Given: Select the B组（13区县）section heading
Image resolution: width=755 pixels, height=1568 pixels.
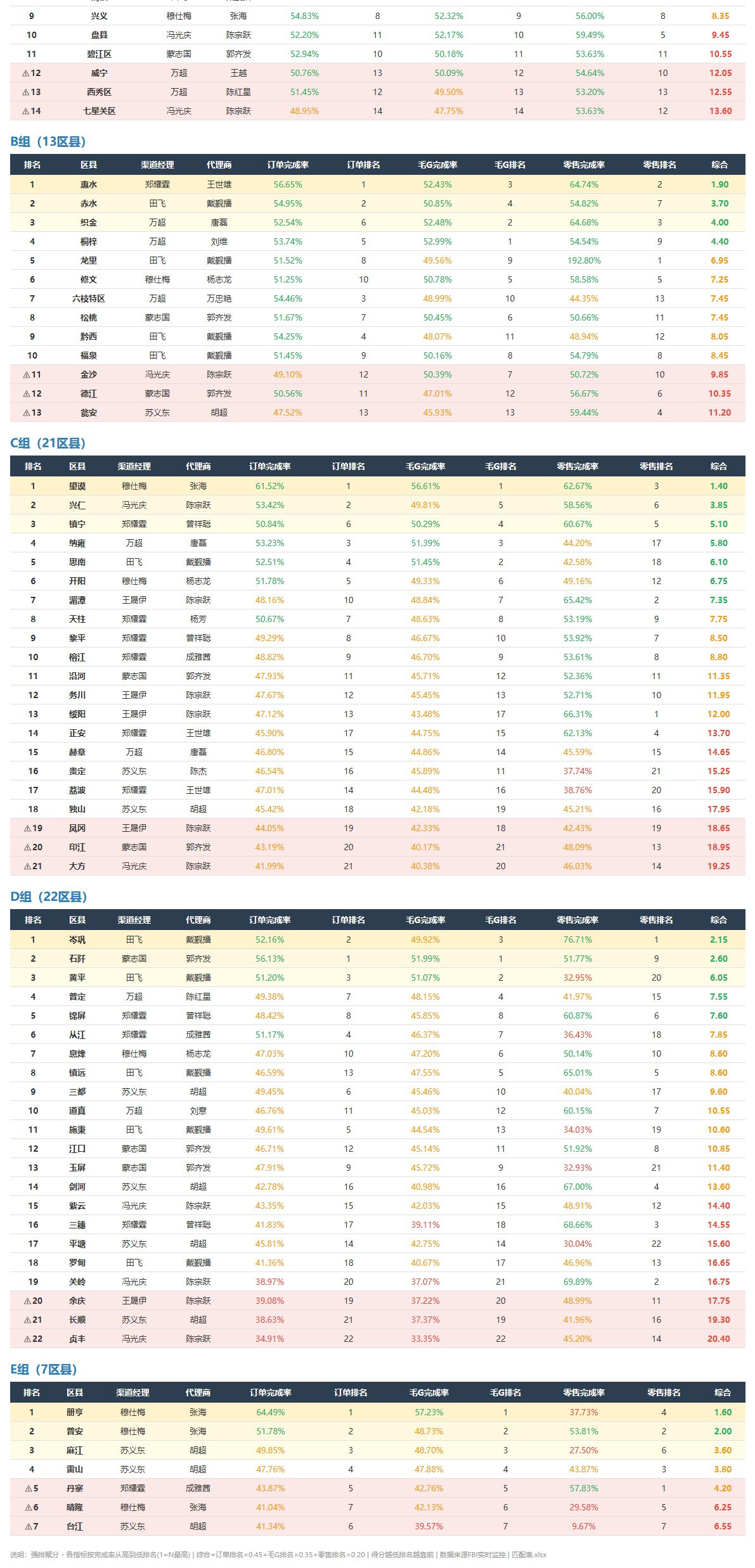Looking at the screenshot, I should (x=48, y=142).
